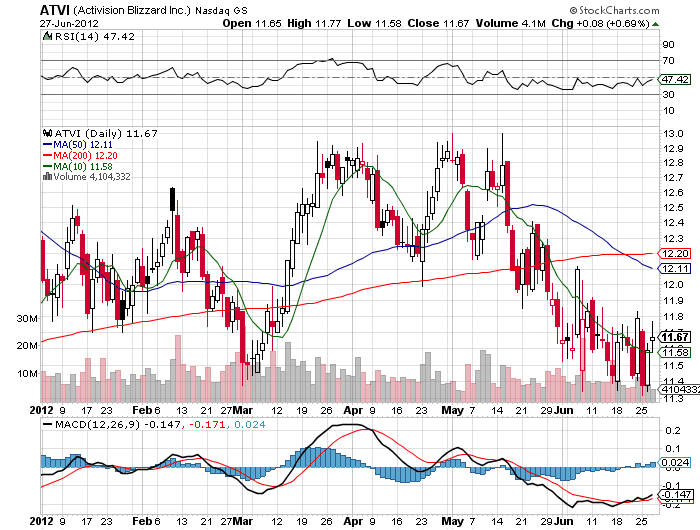Click the Volume 4,104,332 legend text
Viewport: 700px width, 530px height.
coord(92,177)
